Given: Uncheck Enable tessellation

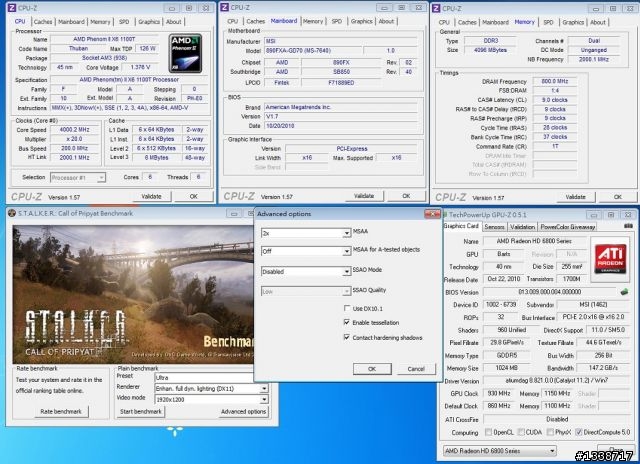Looking at the screenshot, I should tap(347, 322).
